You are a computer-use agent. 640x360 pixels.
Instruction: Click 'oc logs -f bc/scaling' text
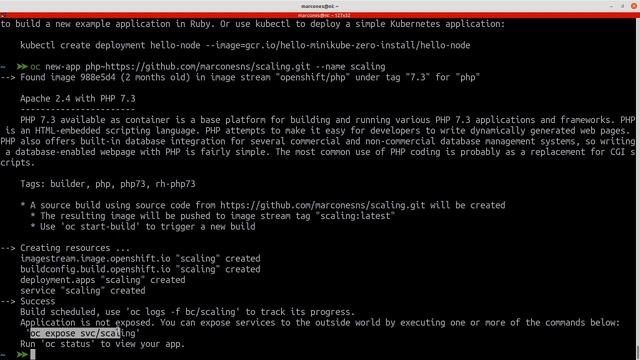(x=182, y=312)
